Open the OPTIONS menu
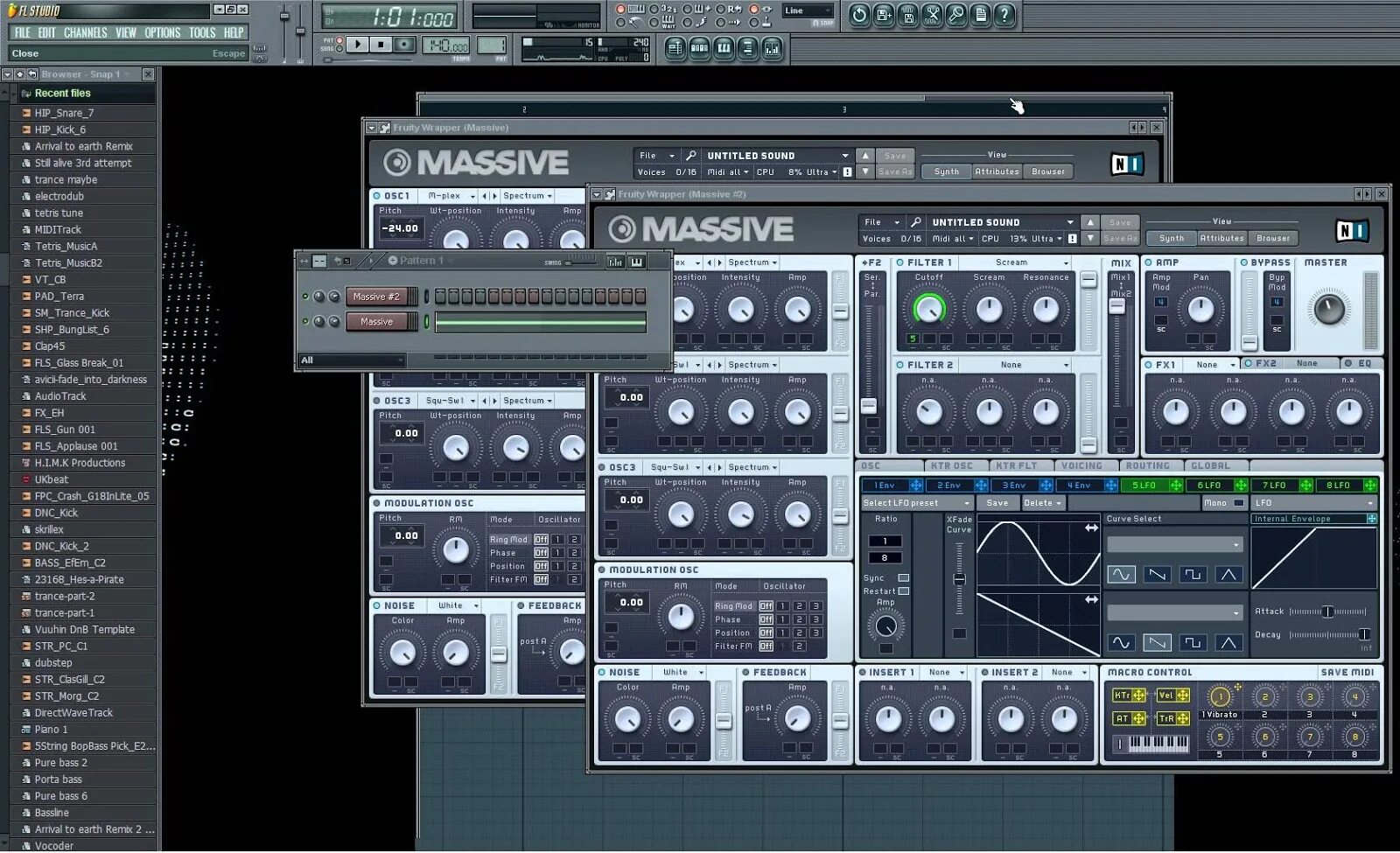The height and width of the screenshot is (853, 1400). [x=163, y=32]
